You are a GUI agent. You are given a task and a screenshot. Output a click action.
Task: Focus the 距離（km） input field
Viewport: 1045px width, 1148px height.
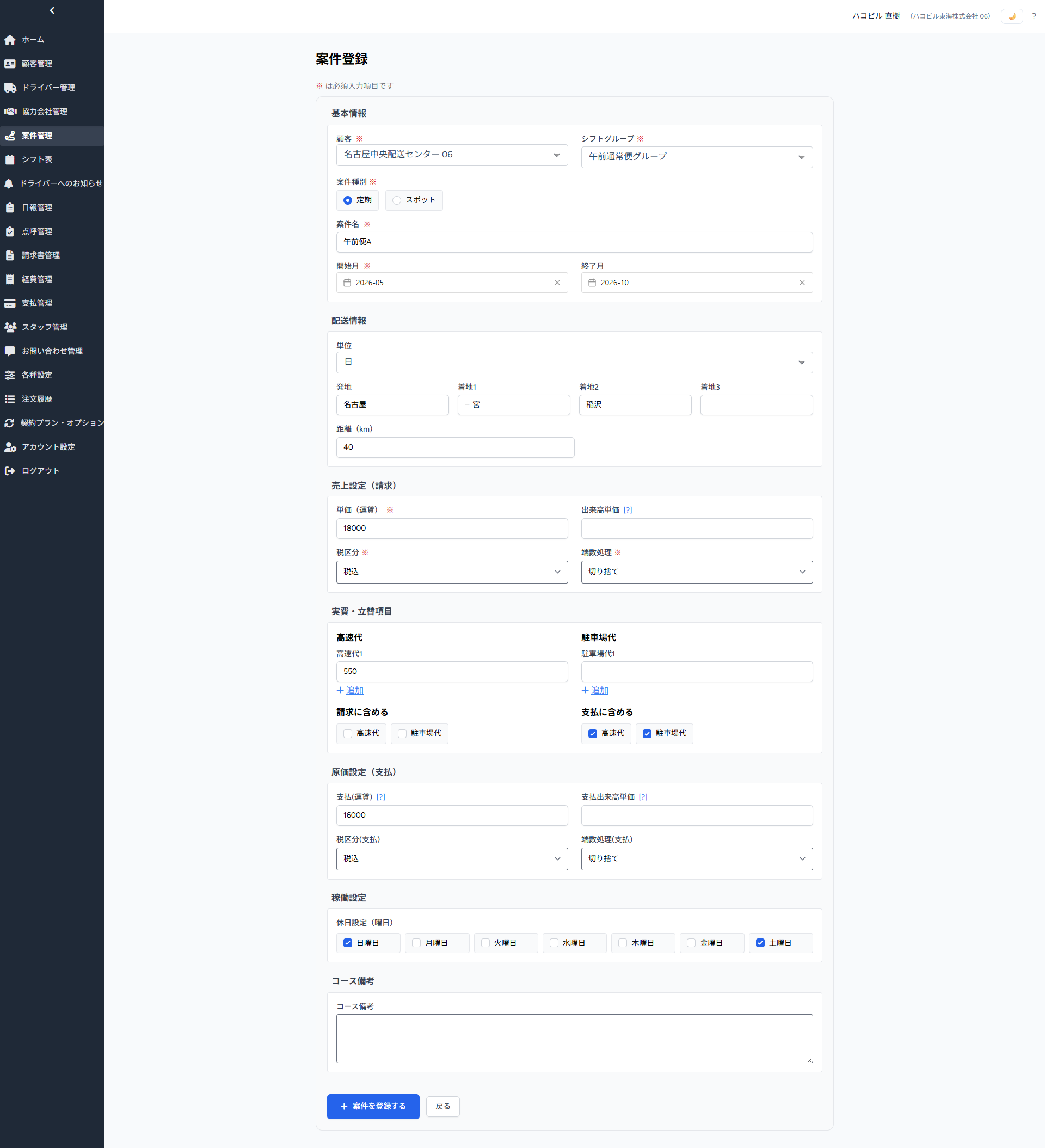click(455, 447)
